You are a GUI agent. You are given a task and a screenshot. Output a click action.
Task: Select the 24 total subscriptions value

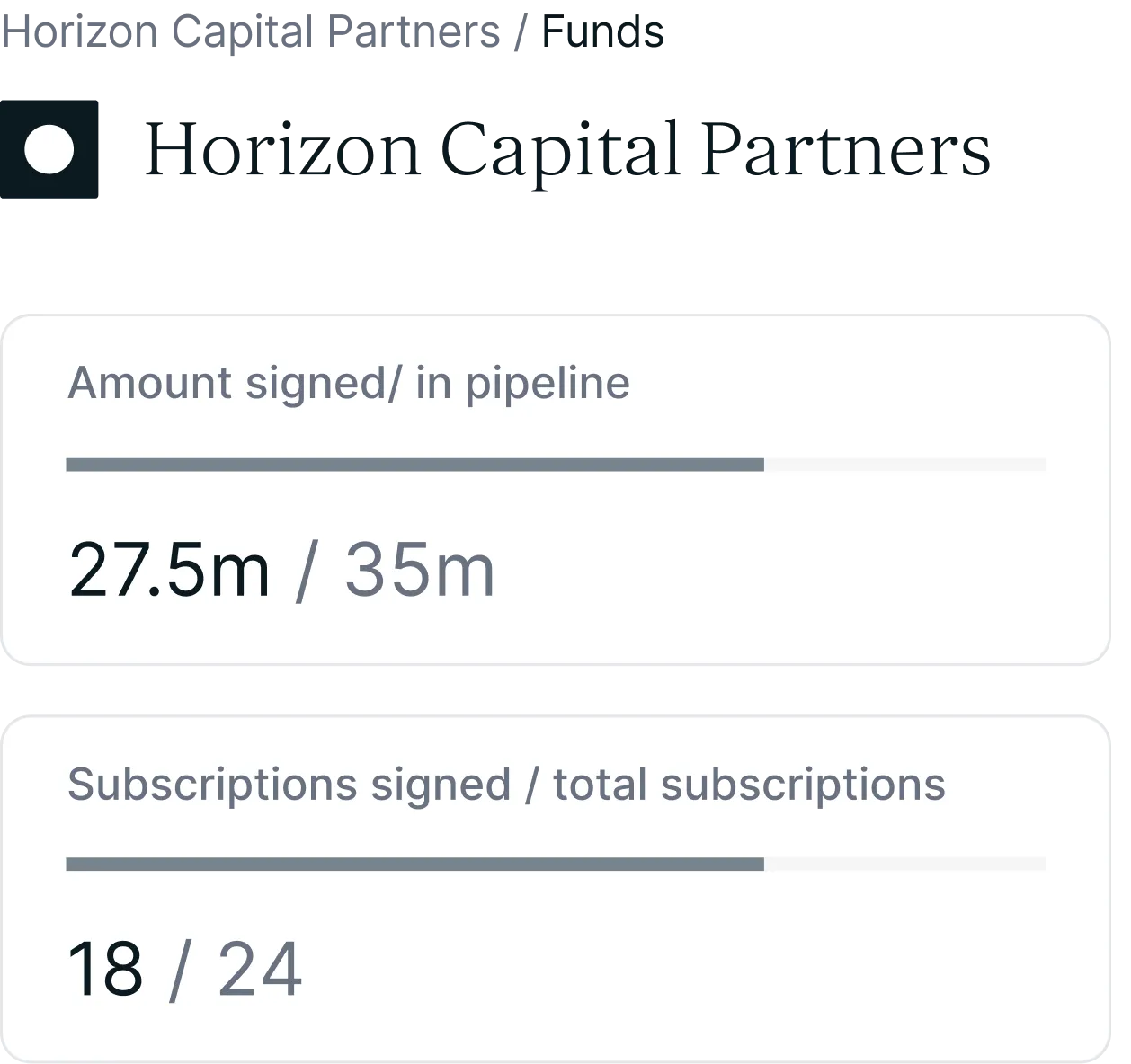260,969
